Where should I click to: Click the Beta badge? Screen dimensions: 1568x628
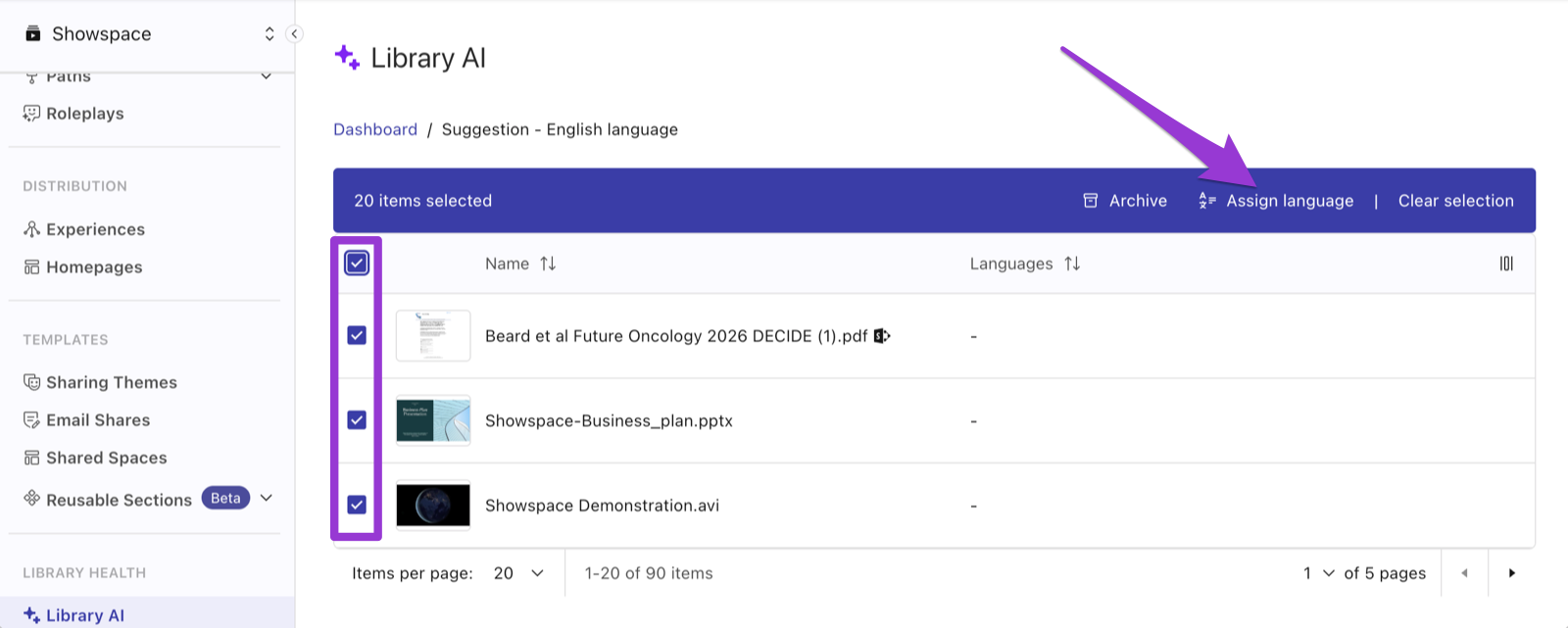pos(225,499)
